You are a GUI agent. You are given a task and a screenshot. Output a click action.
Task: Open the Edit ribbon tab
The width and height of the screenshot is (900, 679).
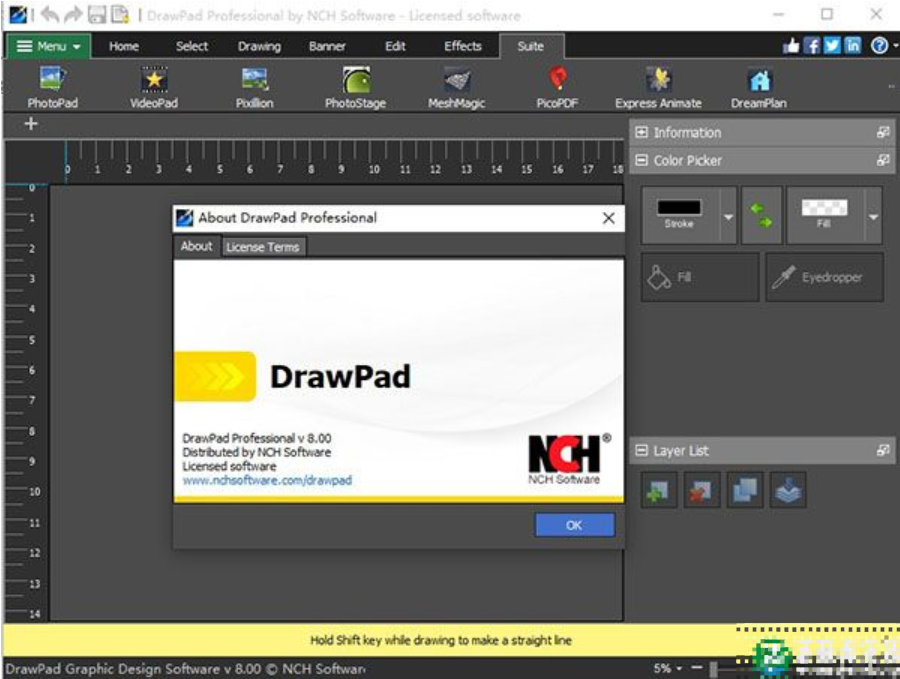click(x=395, y=46)
